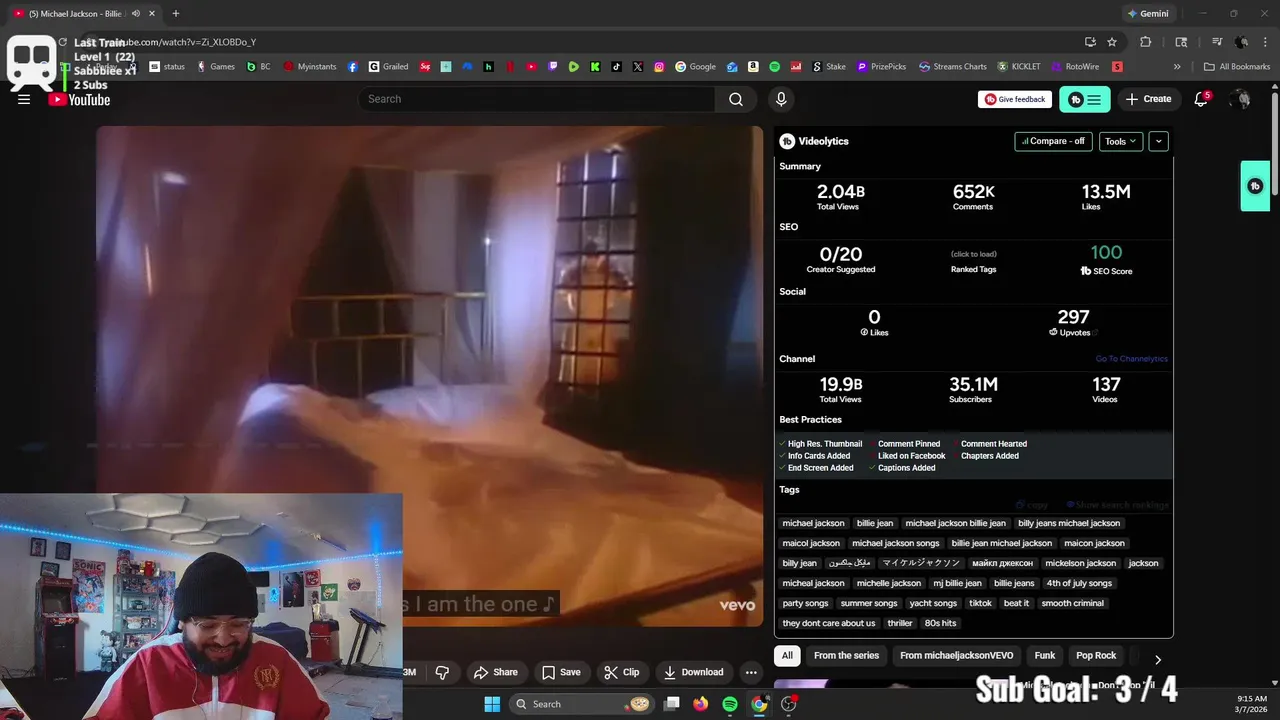Collapse Videolytics panel with chevron button
Viewport: 1280px width, 720px height.
[x=1158, y=141]
